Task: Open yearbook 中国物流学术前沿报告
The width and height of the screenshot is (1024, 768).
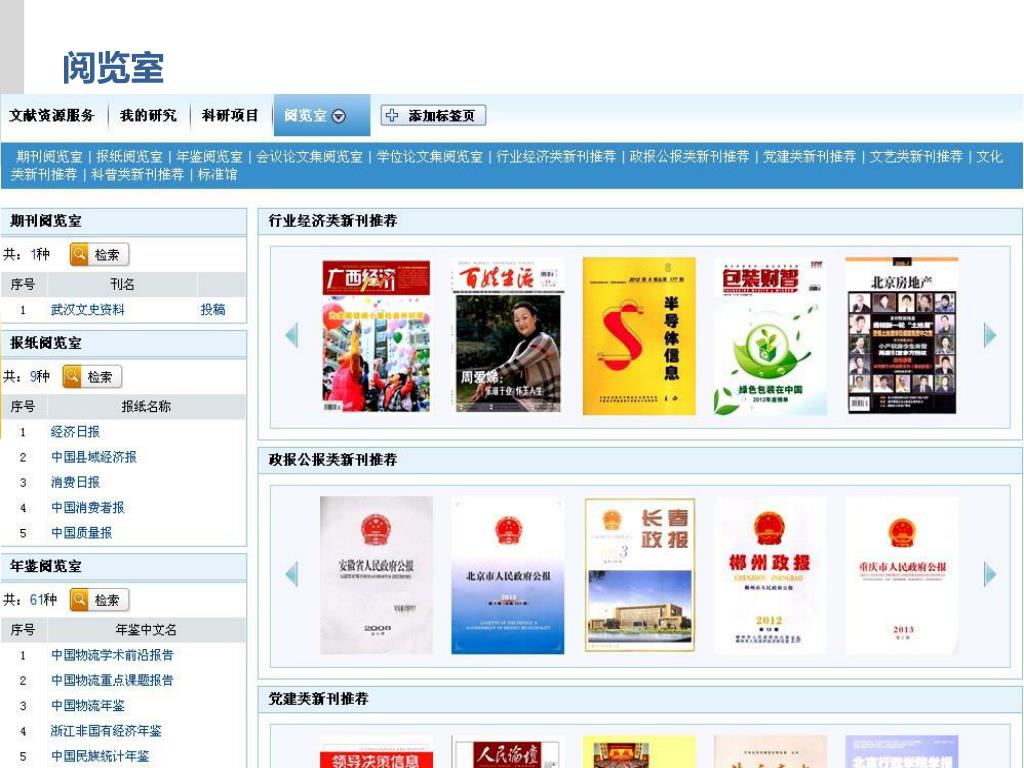Action: pos(112,655)
